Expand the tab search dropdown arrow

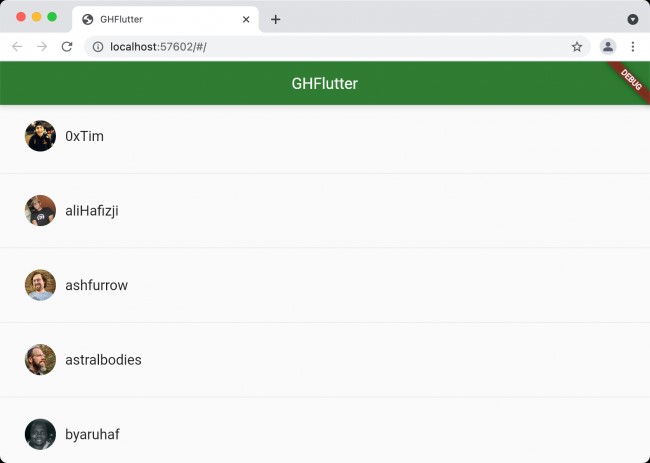pyautogui.click(x=632, y=19)
